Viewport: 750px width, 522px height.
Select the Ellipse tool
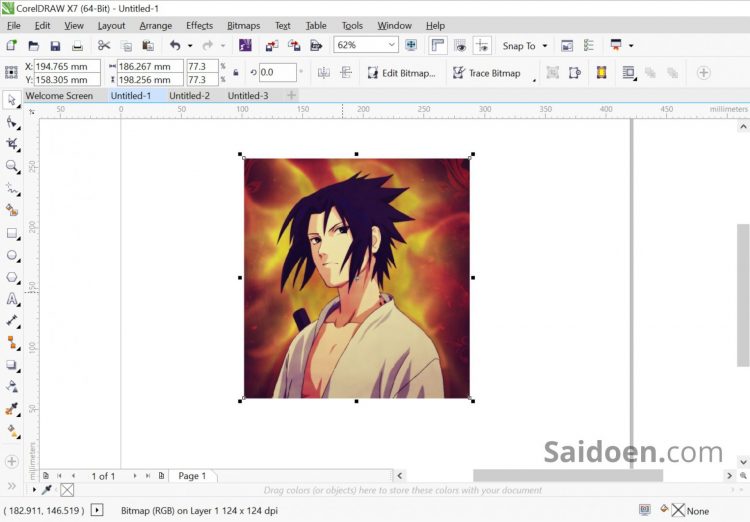pyautogui.click(x=11, y=255)
